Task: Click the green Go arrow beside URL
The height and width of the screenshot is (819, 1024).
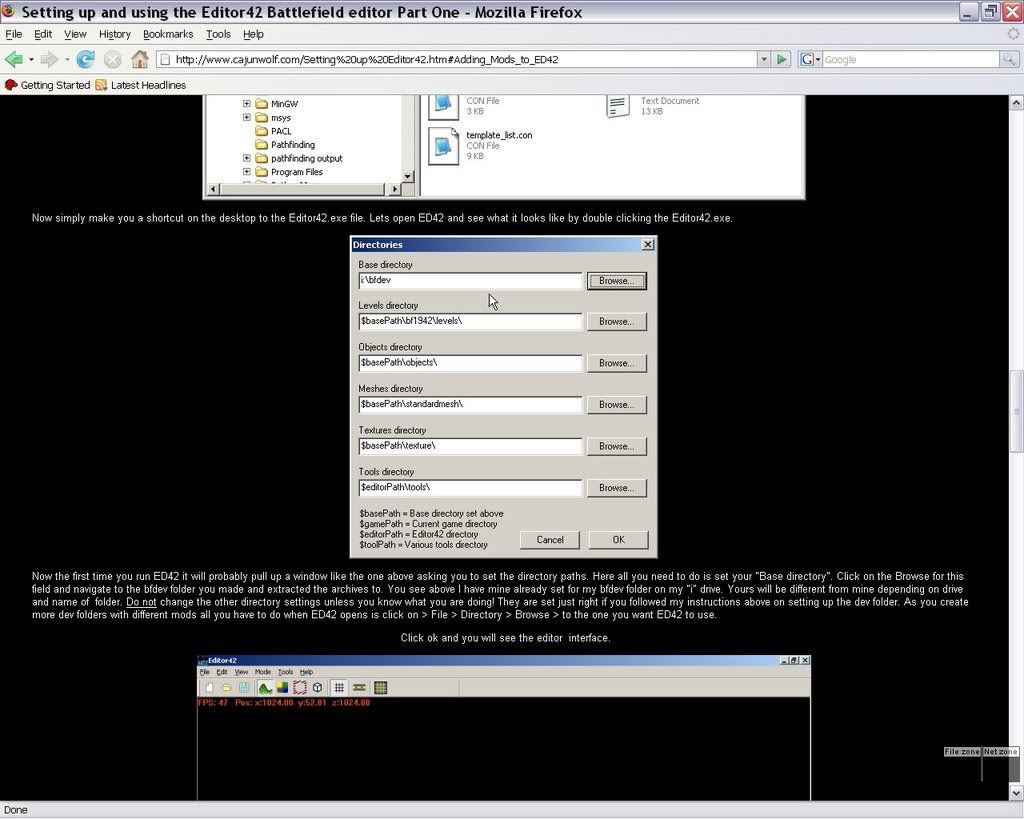Action: tap(782, 59)
